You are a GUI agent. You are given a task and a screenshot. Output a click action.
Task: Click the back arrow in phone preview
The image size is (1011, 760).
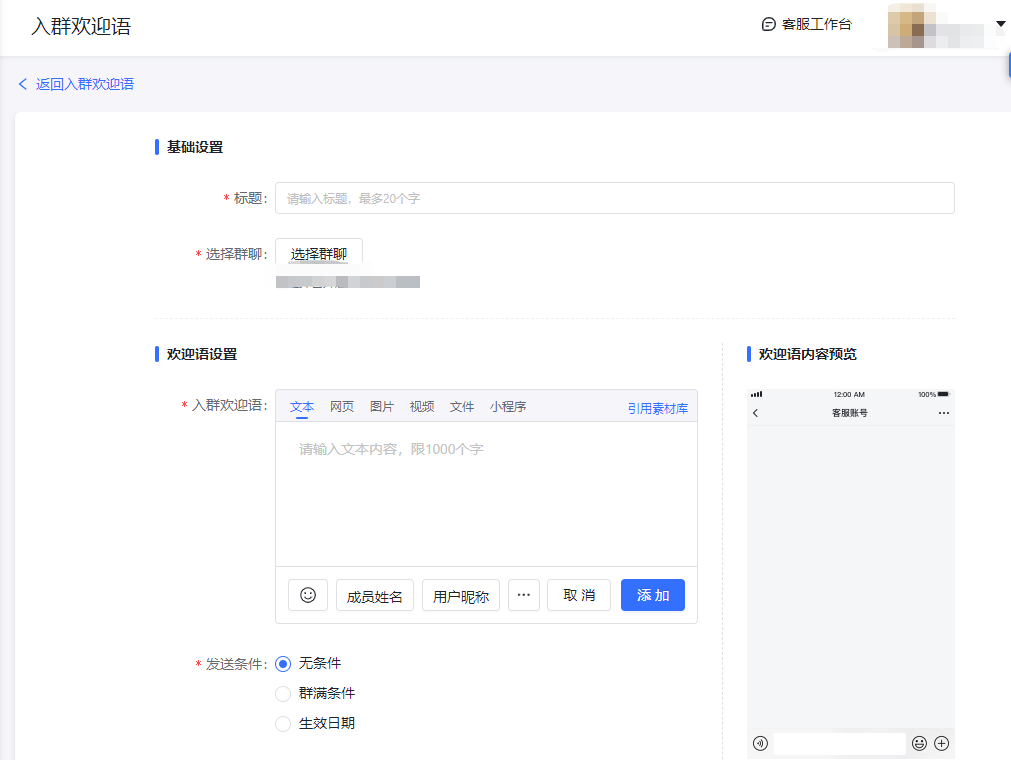[756, 413]
